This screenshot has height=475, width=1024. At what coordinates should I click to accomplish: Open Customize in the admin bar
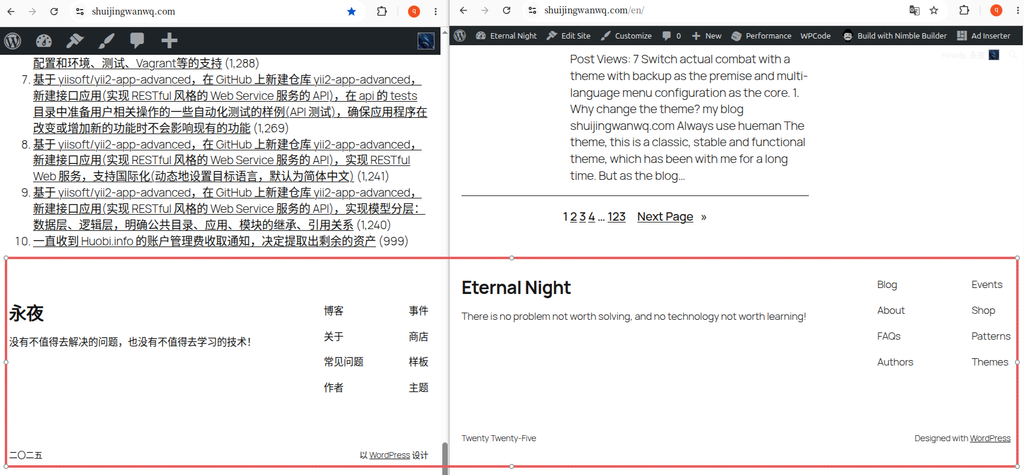[626, 36]
